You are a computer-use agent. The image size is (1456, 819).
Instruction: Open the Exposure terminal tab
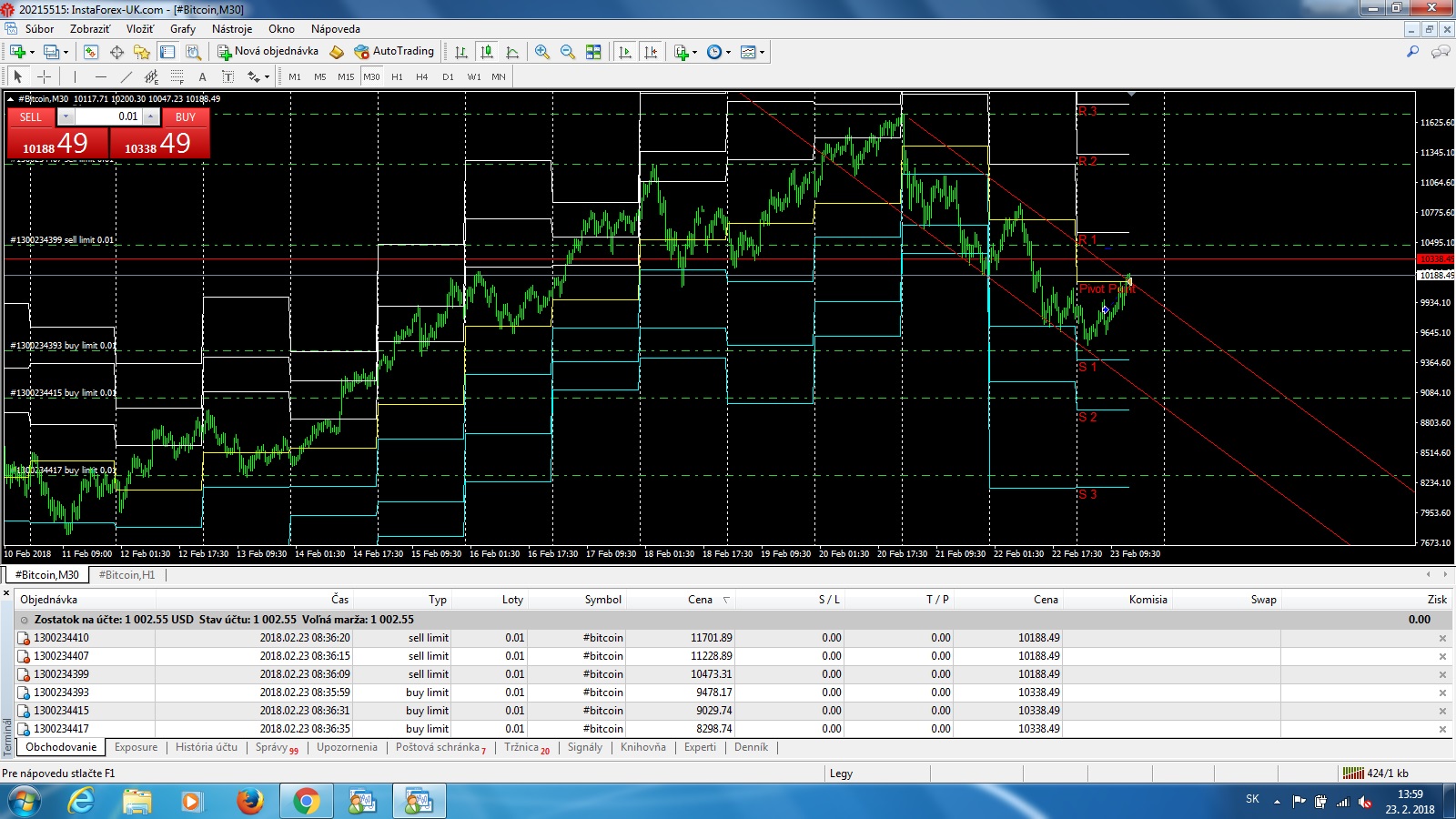136,747
